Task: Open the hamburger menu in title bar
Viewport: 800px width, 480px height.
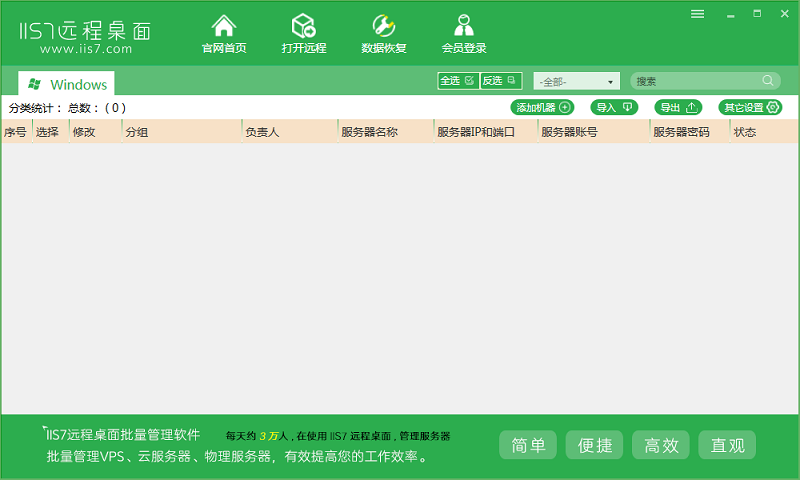Action: tap(697, 14)
